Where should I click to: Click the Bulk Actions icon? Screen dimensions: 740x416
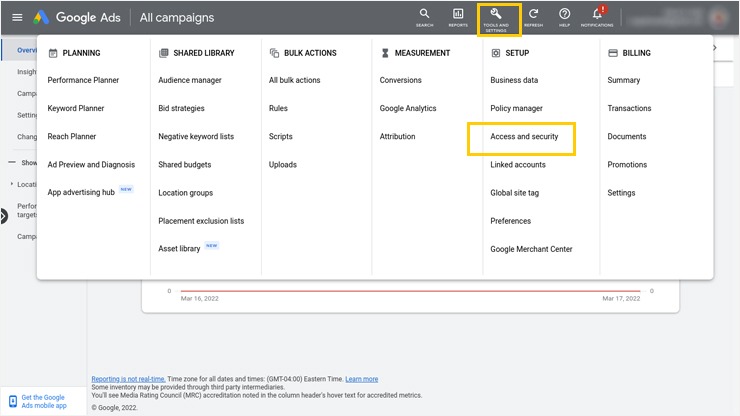click(274, 53)
